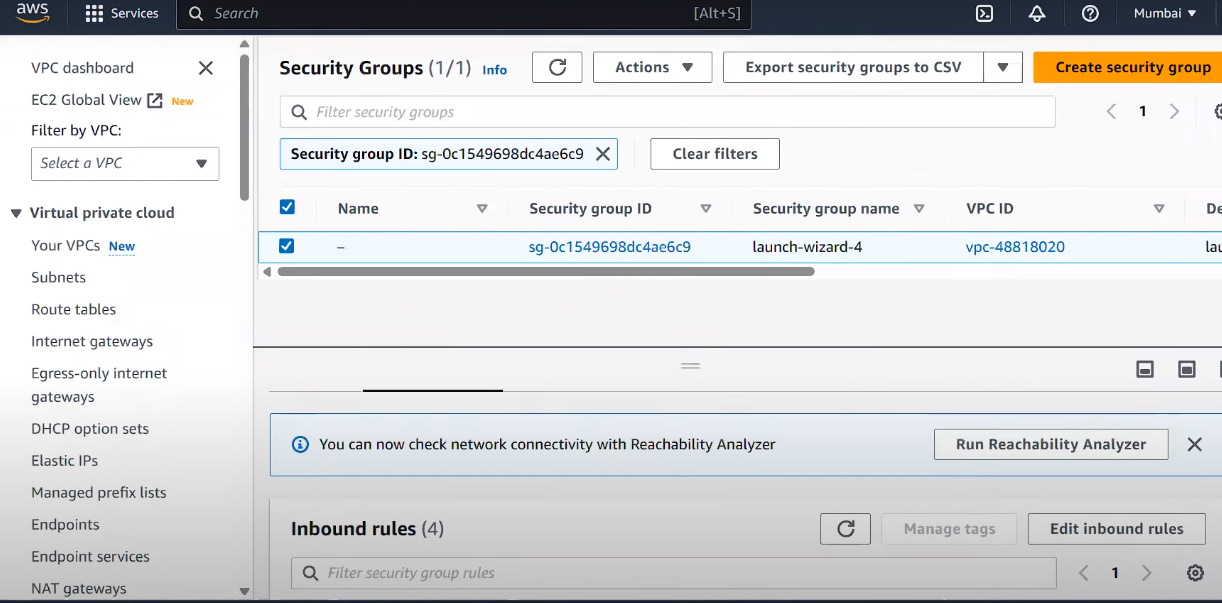Open the Services grid menu
The height and width of the screenshot is (603, 1222).
coord(121,14)
